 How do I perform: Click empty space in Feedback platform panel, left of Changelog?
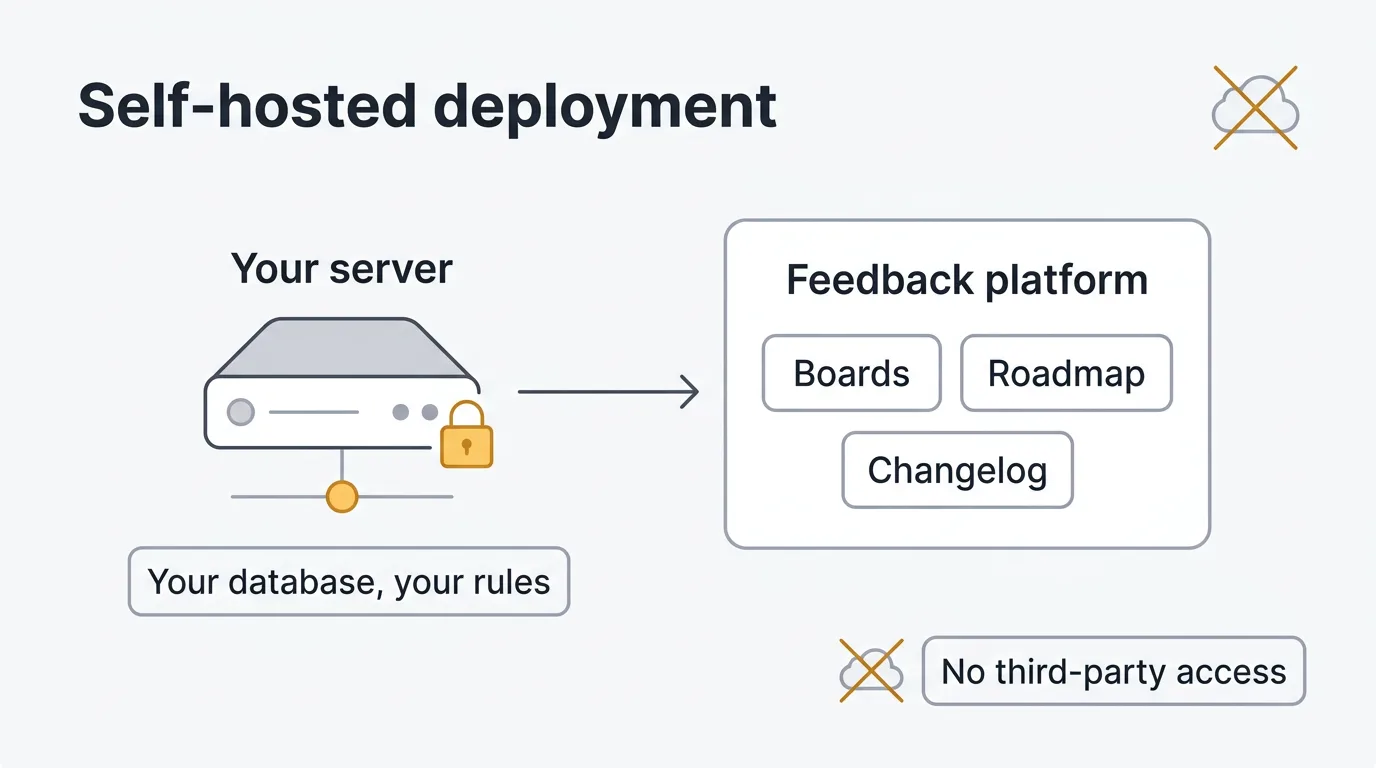pyautogui.click(x=783, y=470)
